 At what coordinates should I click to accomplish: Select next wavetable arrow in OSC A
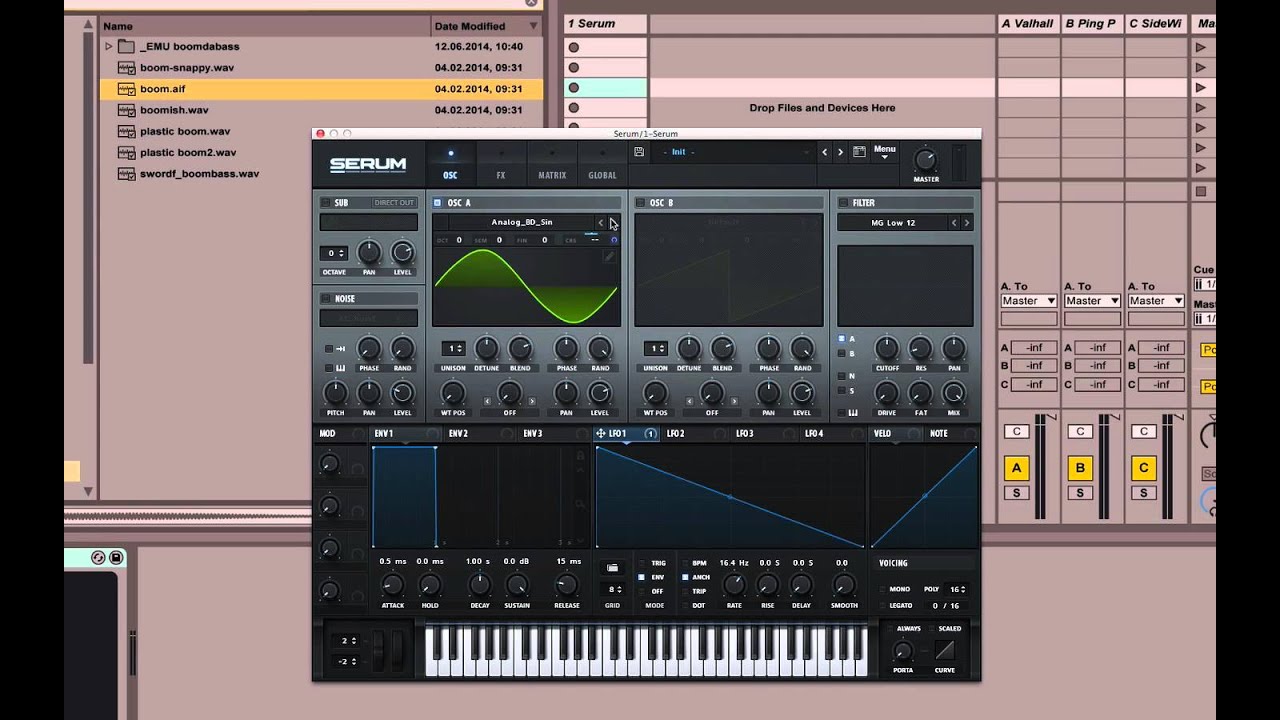point(613,223)
